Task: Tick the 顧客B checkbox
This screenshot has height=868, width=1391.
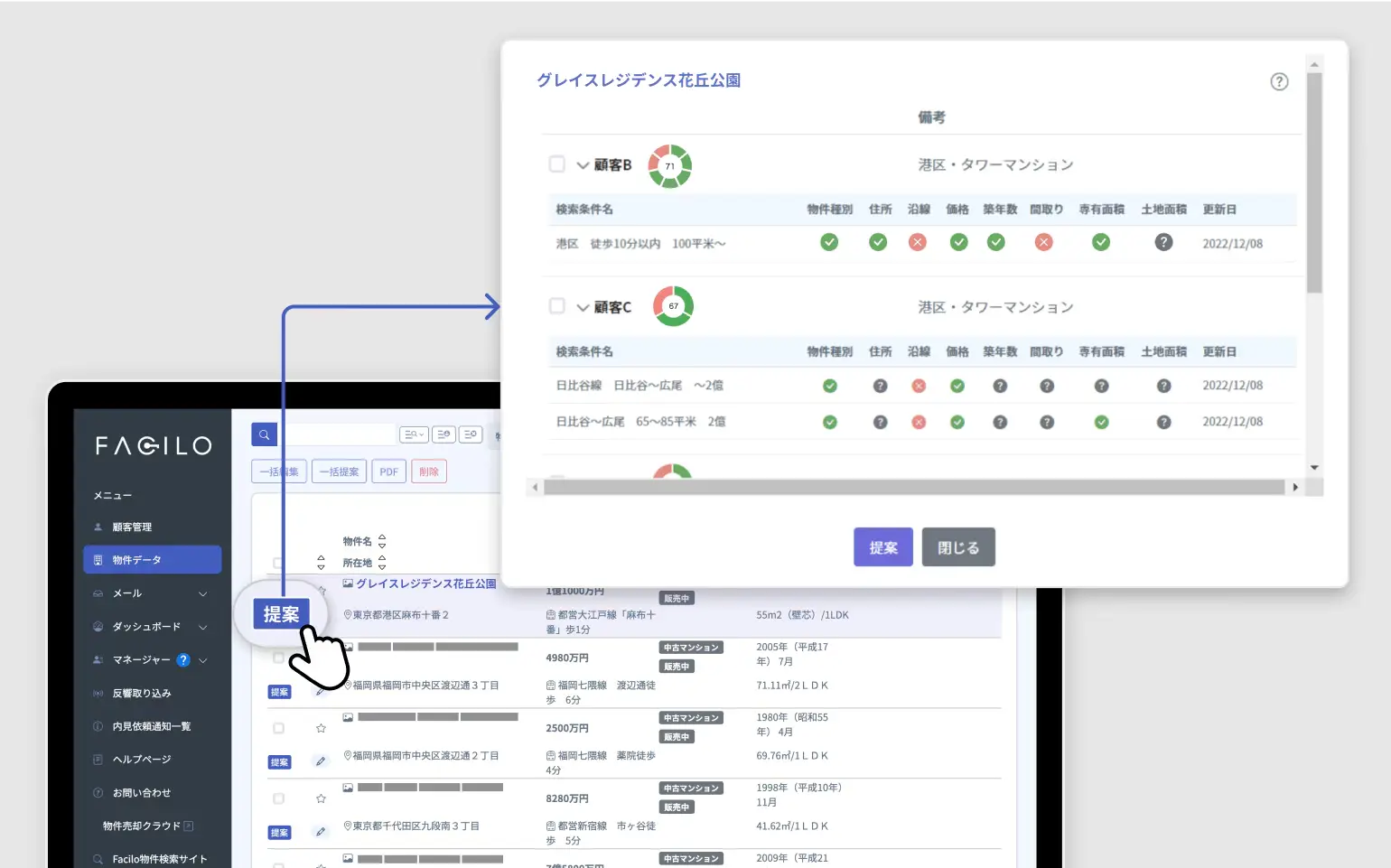Action: pyautogui.click(x=557, y=164)
